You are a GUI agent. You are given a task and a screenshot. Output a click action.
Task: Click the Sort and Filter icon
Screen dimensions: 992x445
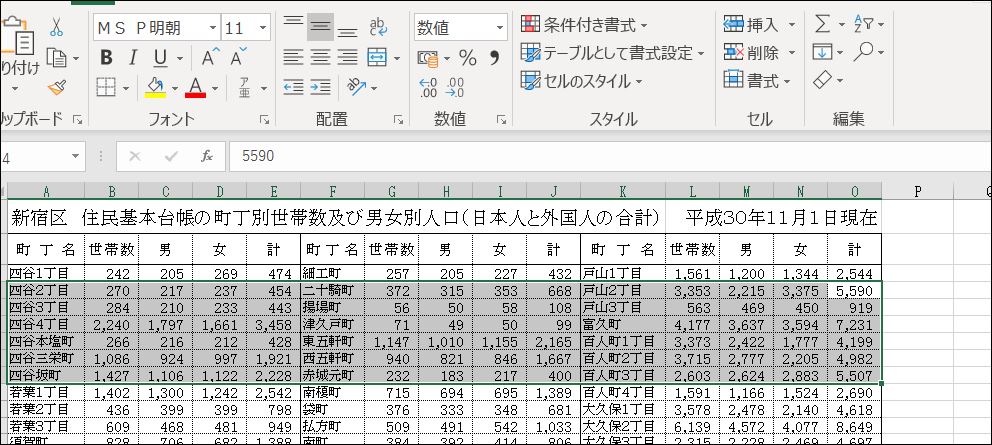click(863, 25)
